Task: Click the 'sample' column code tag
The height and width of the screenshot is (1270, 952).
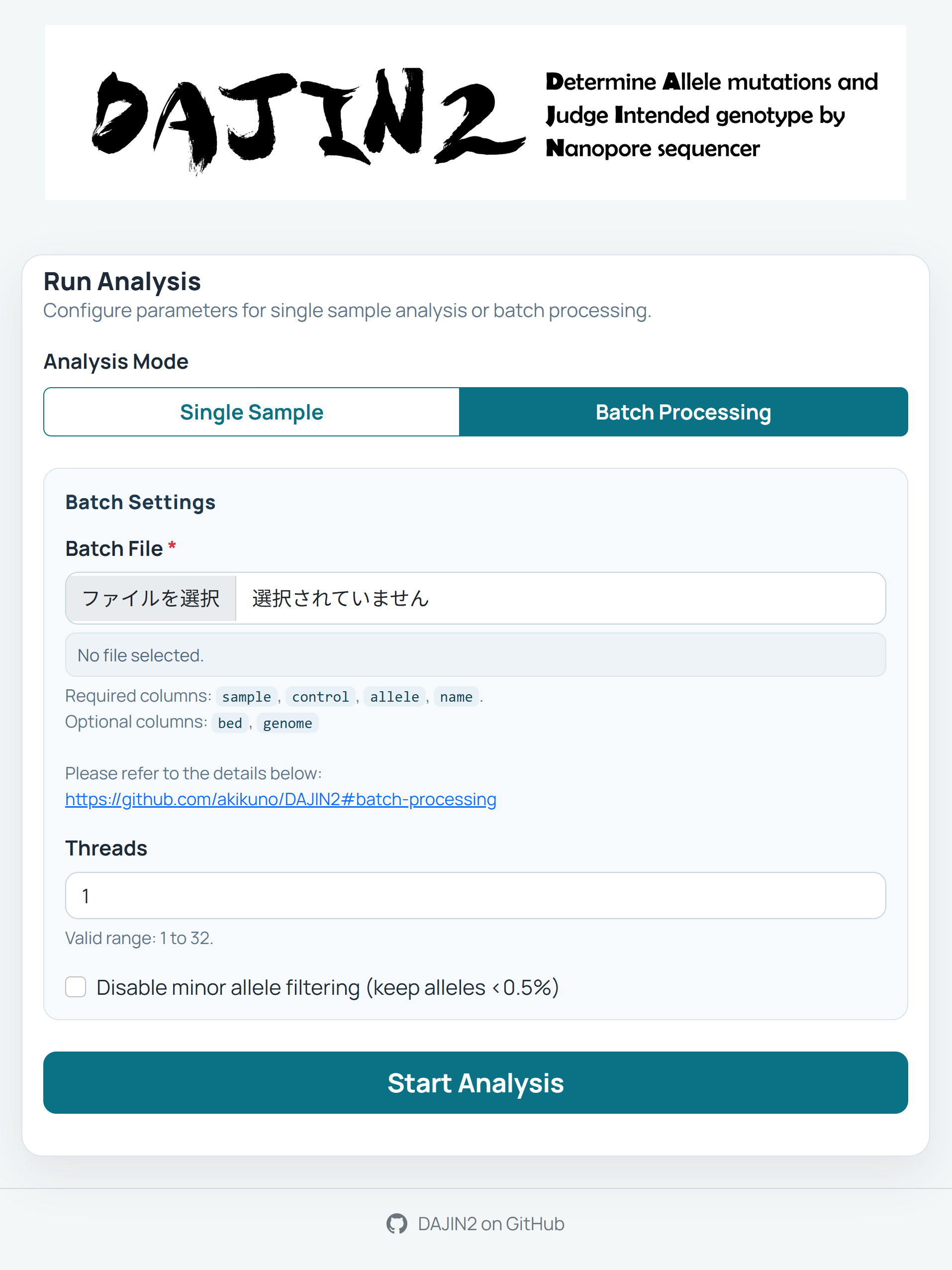Action: [246, 697]
